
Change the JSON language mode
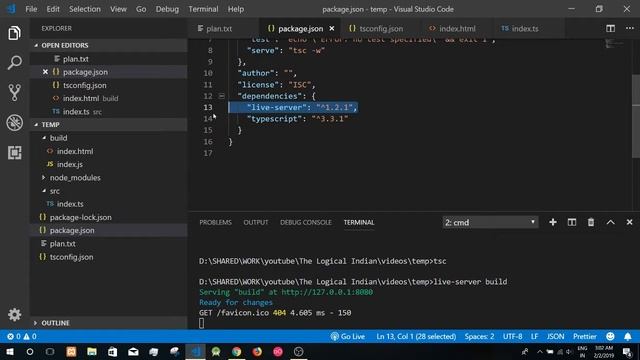555,336
